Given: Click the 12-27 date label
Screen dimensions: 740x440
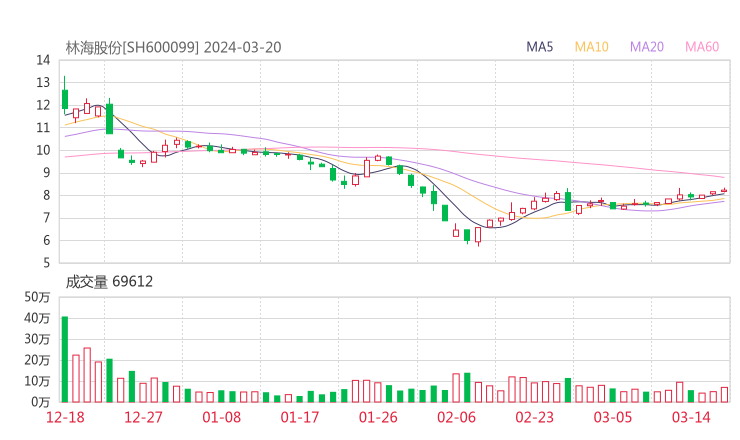Looking at the screenshot, I should [x=143, y=417].
